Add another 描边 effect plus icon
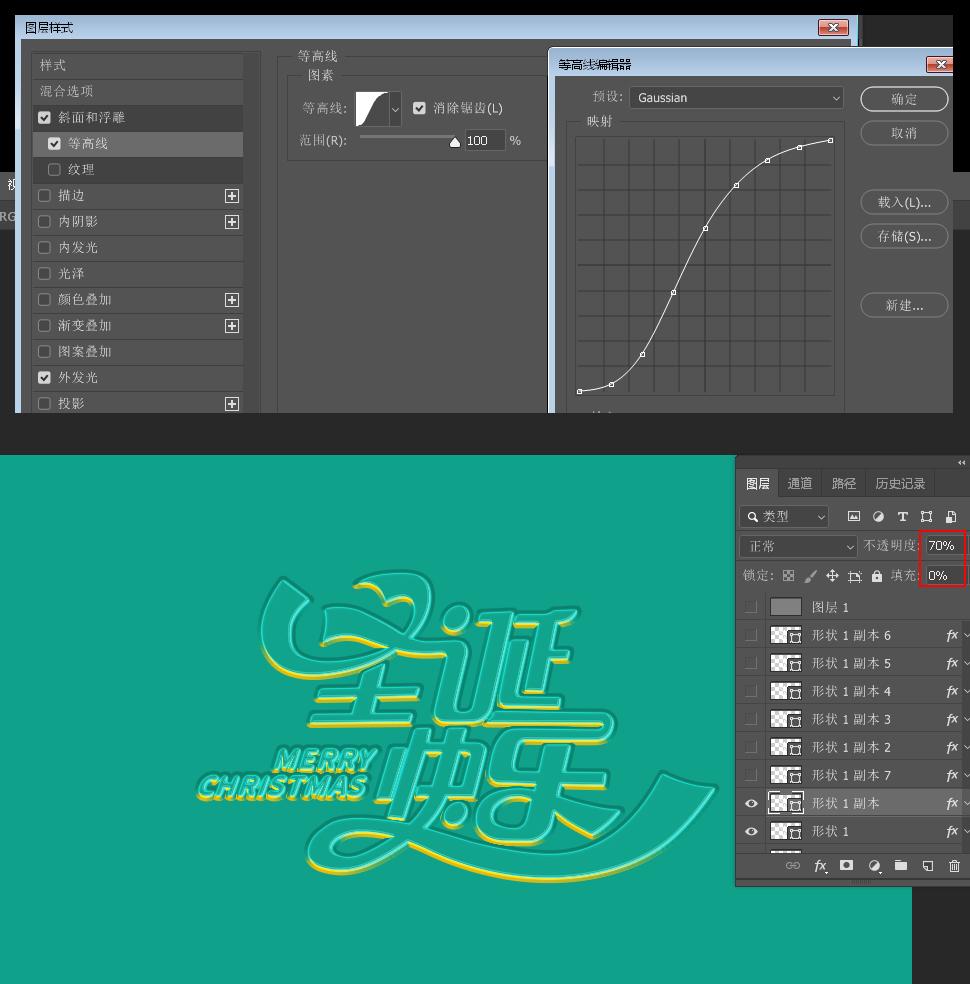This screenshot has height=984, width=970. click(x=232, y=196)
